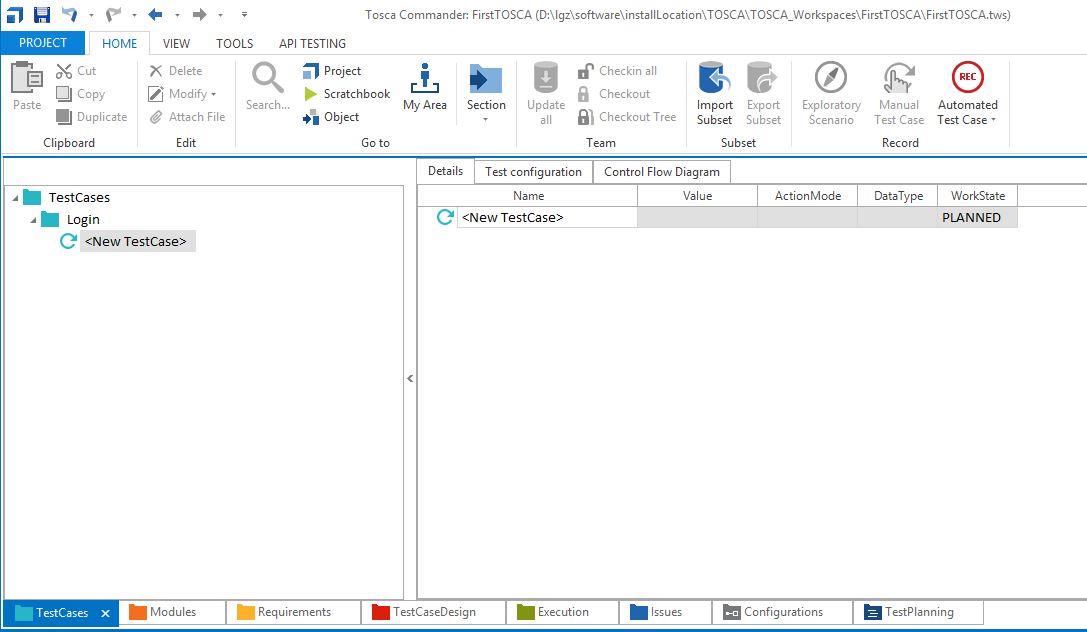Navigate back with the blue left arrow
1087x632 pixels.
155,14
